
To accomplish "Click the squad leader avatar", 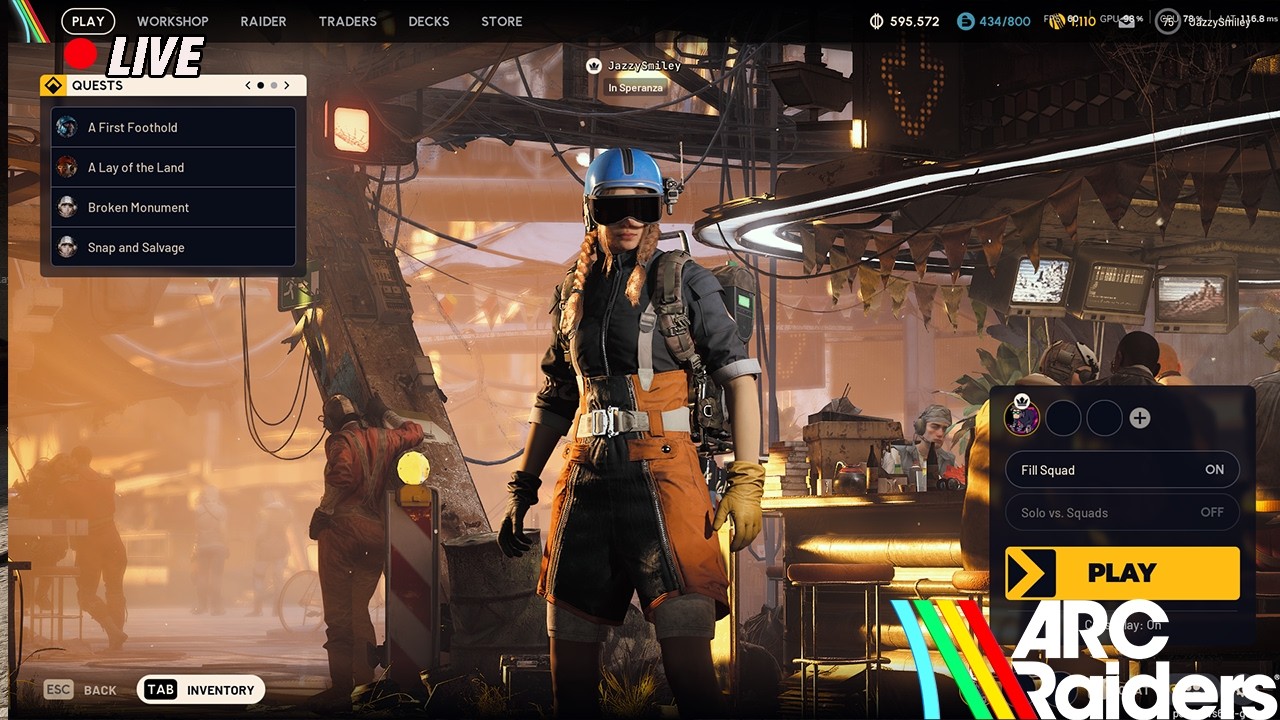I will 1022,418.
